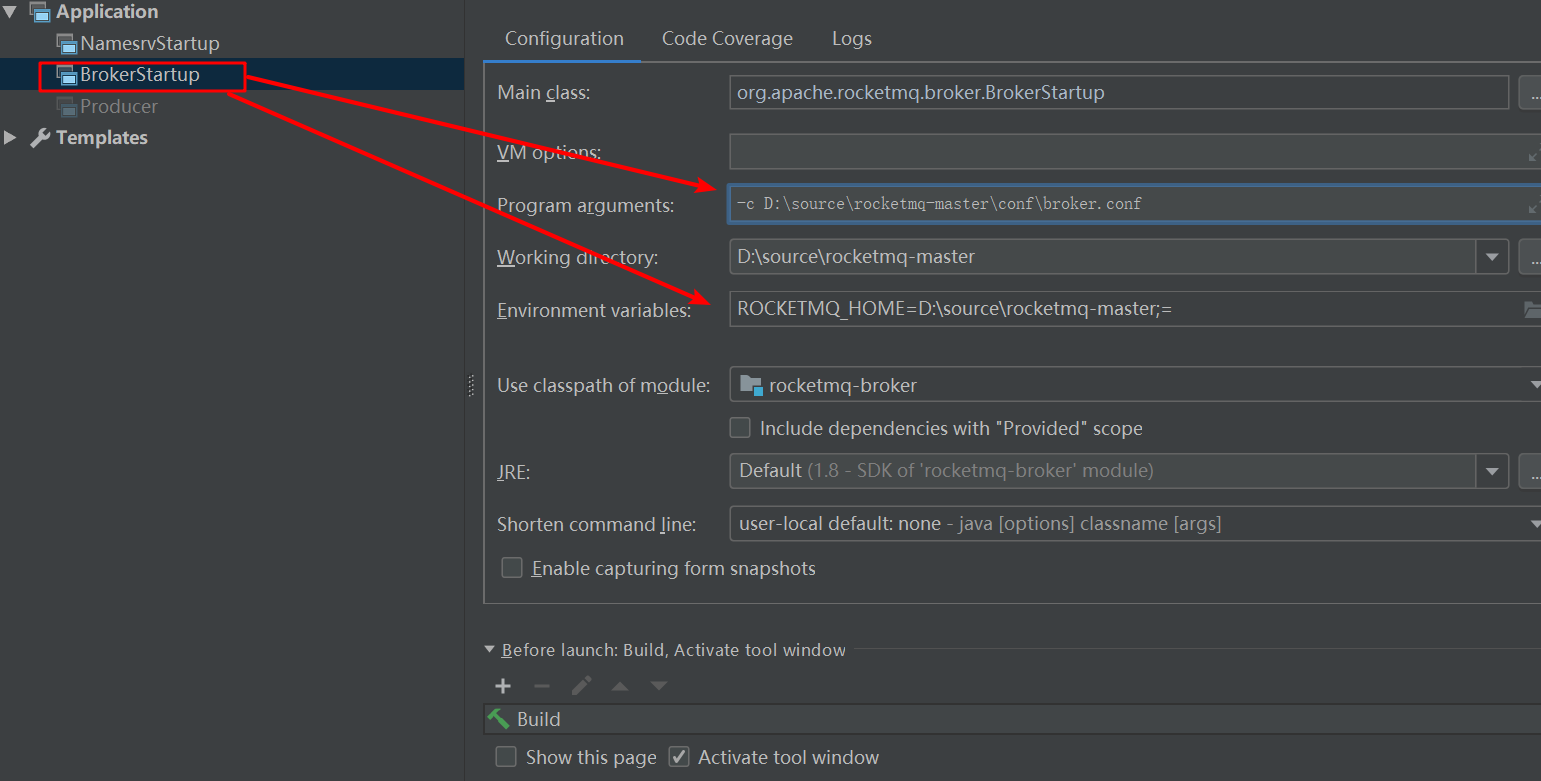This screenshot has height=781, width=1541.
Task: Expand the Templates tree node
Action: [x=10, y=138]
